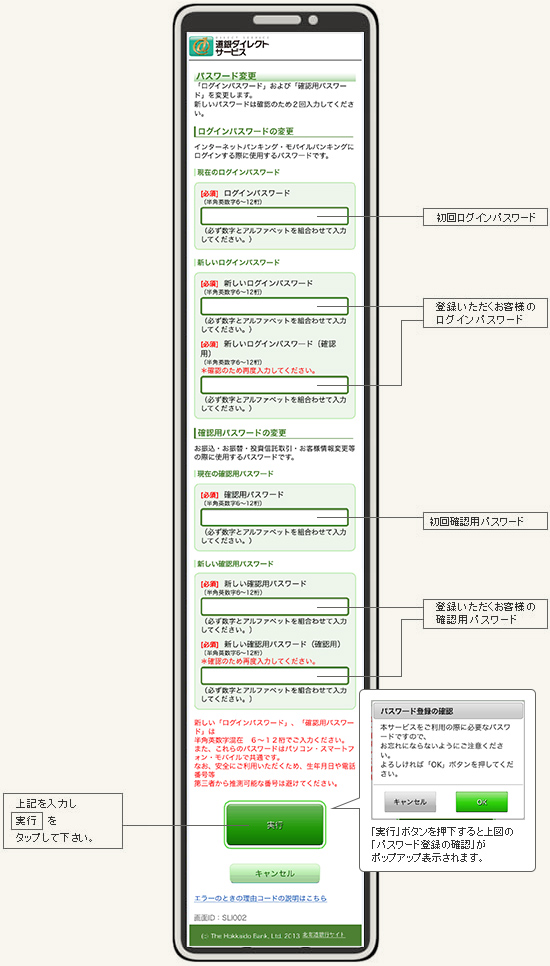550x966 pixels.
Task: Click the 現在の確認用パスワード label
Action: pyautogui.click(x=235, y=473)
